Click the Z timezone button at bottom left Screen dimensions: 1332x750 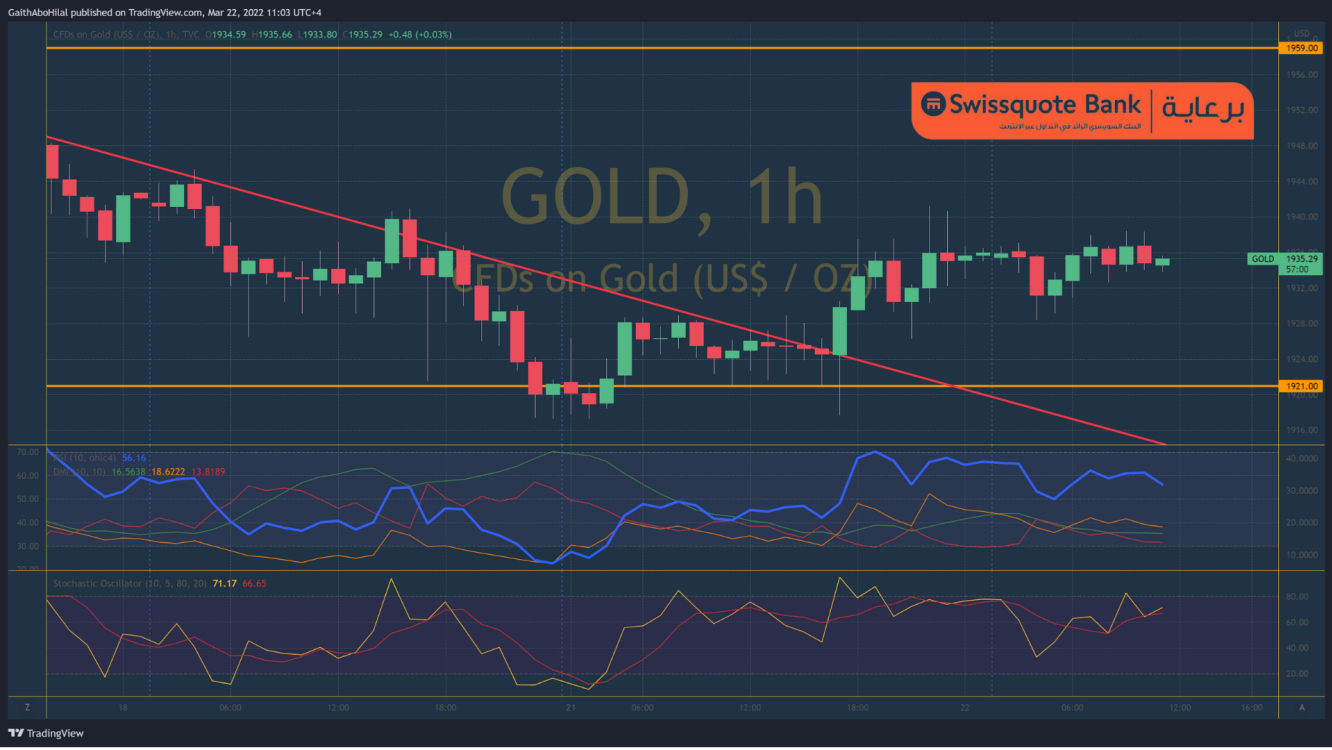(x=27, y=707)
